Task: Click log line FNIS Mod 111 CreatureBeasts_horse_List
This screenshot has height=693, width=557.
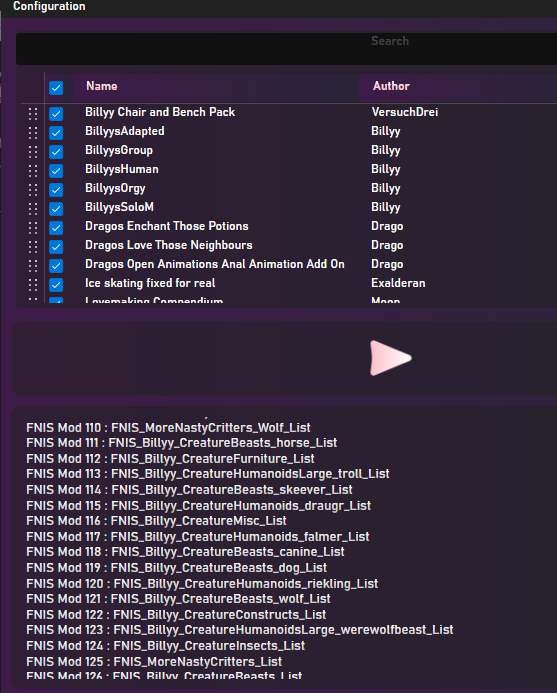Action: pos(182,443)
